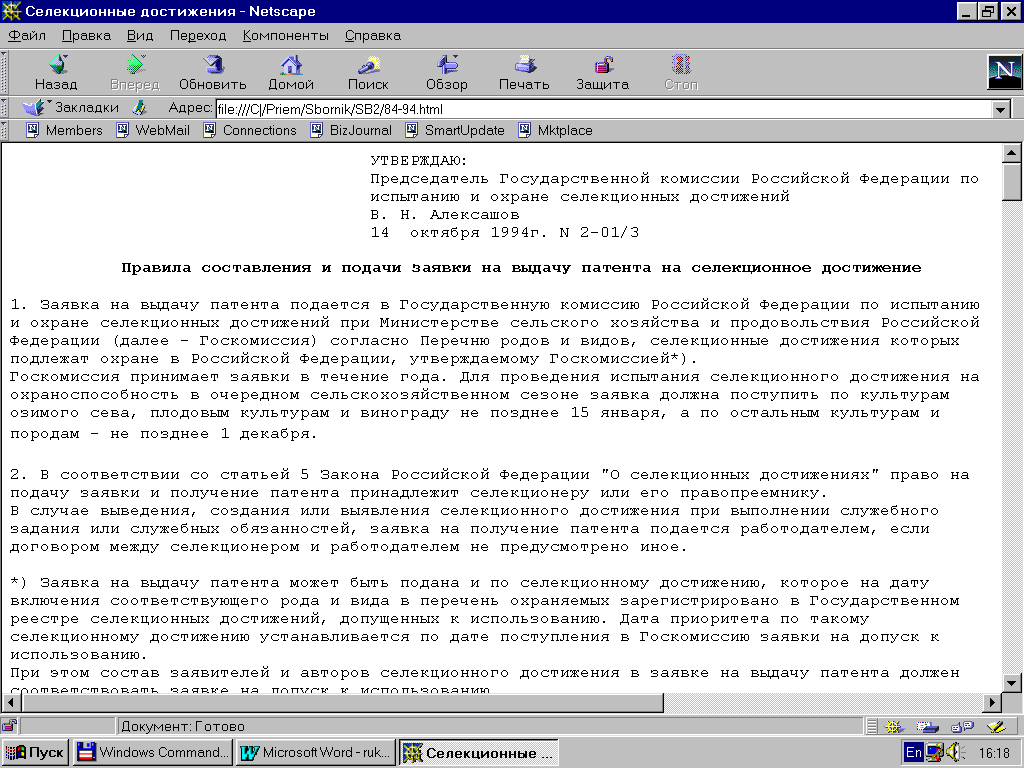
Task: Open the Файл menu
Action: point(27,35)
